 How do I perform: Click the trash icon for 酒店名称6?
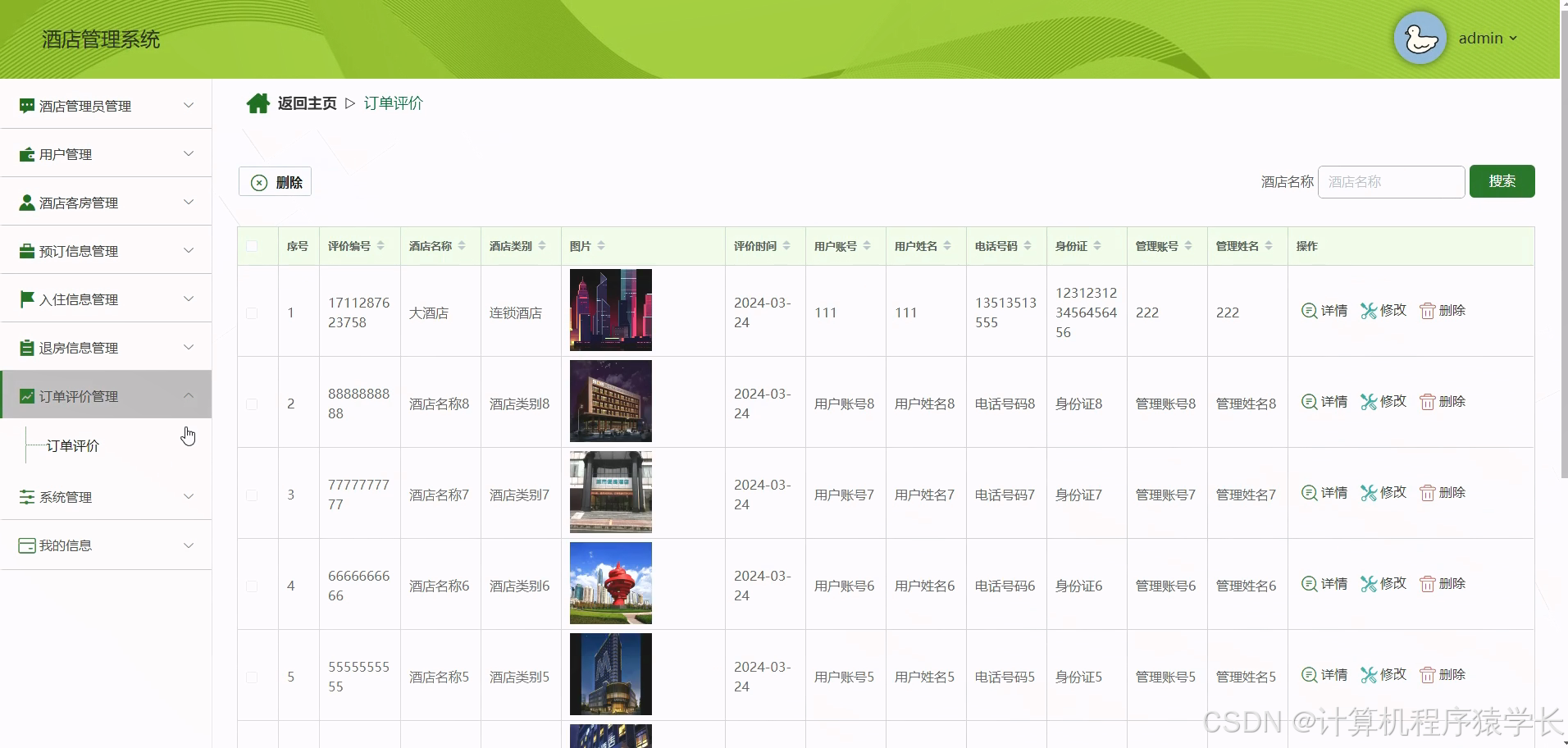[1428, 584]
